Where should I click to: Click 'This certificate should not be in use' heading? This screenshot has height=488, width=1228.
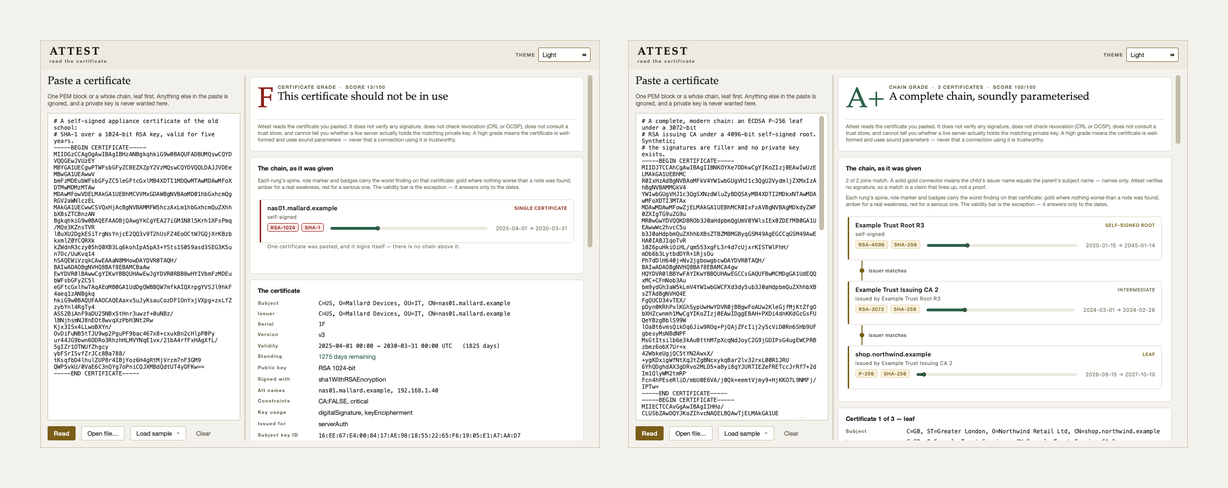click(364, 98)
